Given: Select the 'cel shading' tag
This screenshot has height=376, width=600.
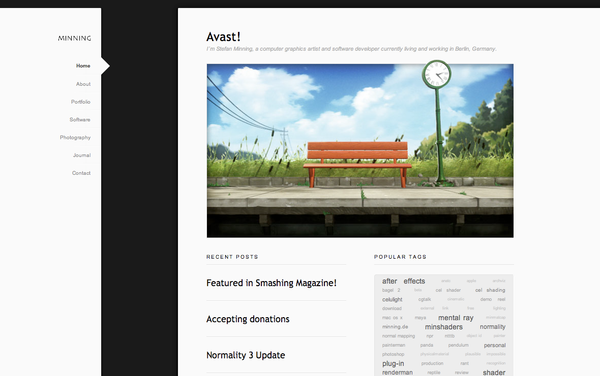Looking at the screenshot, I should [490, 290].
